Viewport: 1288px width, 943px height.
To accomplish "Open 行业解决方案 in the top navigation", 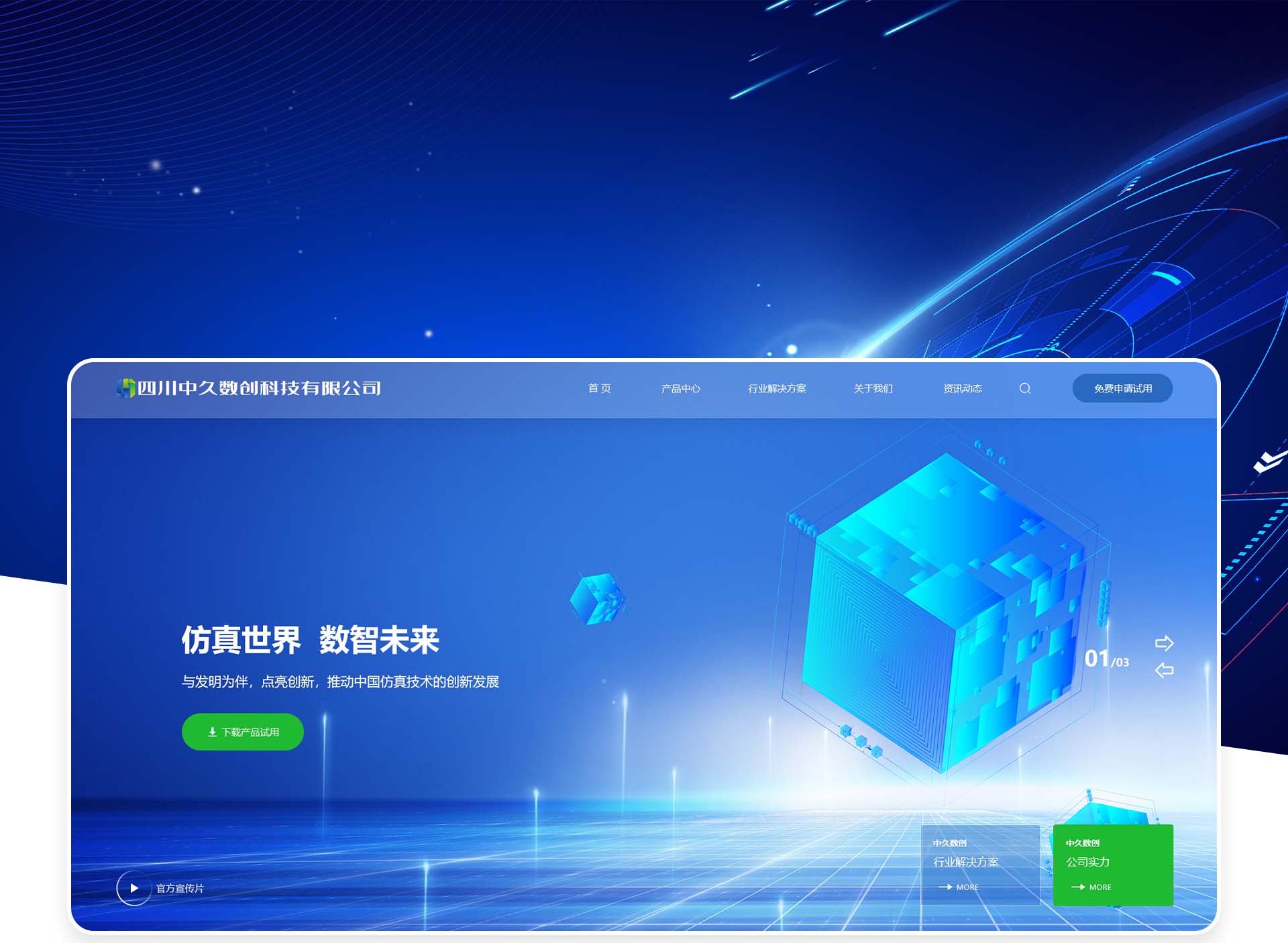I will tap(777, 388).
